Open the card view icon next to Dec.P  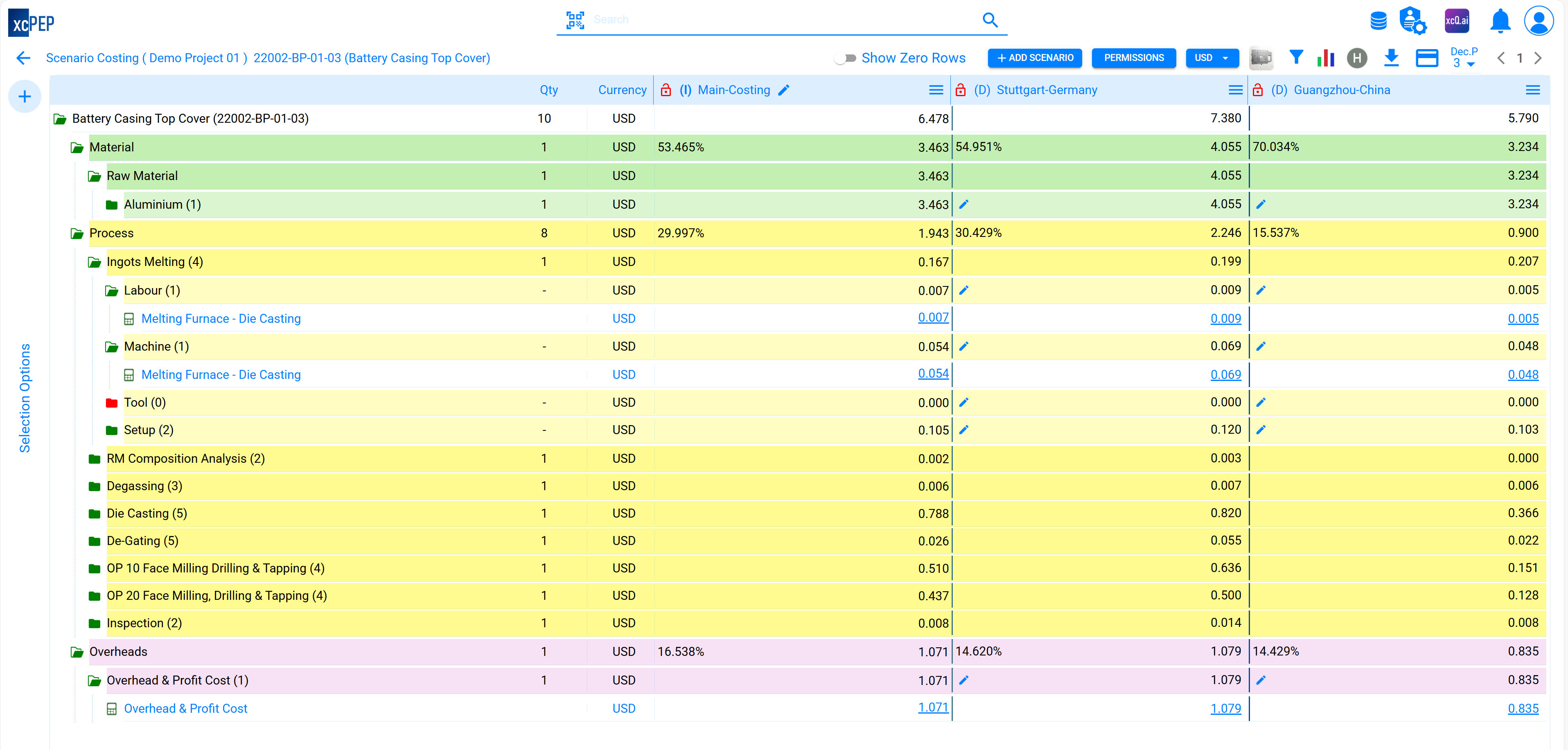[1427, 58]
